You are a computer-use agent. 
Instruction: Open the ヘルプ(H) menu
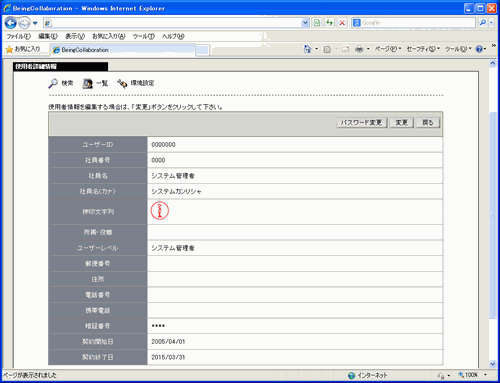[173, 36]
